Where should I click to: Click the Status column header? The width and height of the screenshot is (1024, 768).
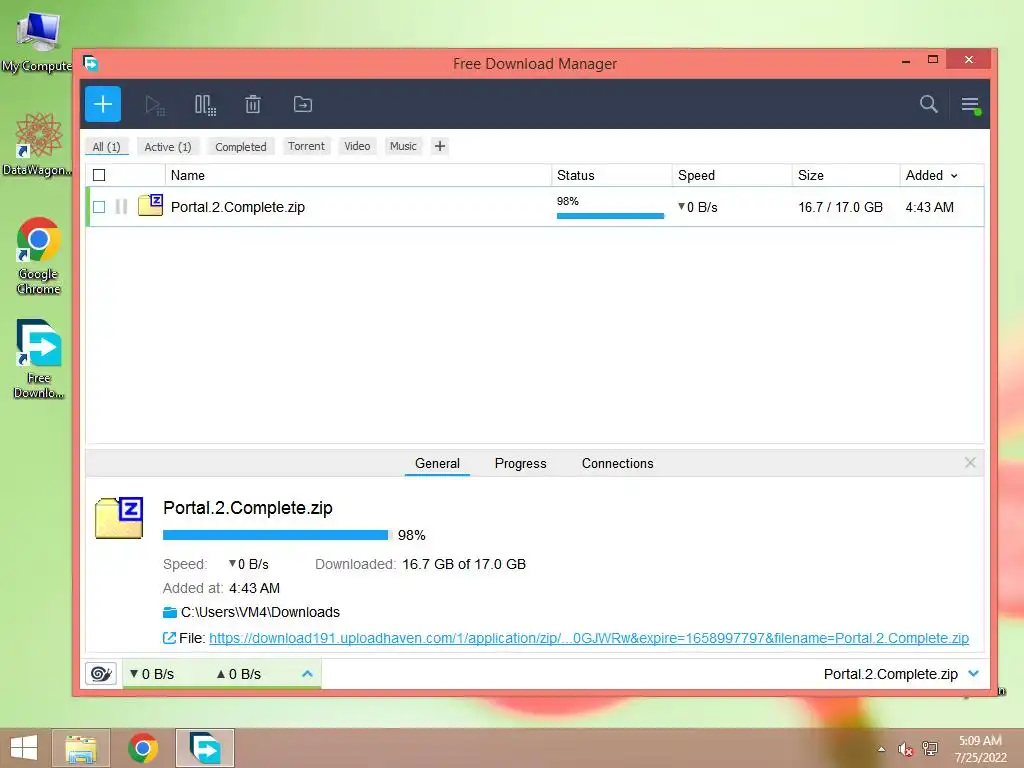tap(612, 175)
